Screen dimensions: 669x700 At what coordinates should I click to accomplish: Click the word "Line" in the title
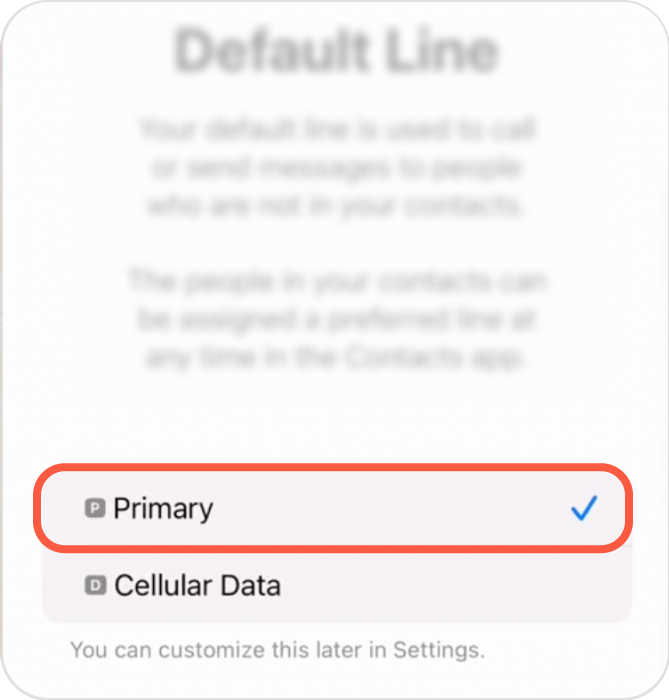tap(440, 49)
